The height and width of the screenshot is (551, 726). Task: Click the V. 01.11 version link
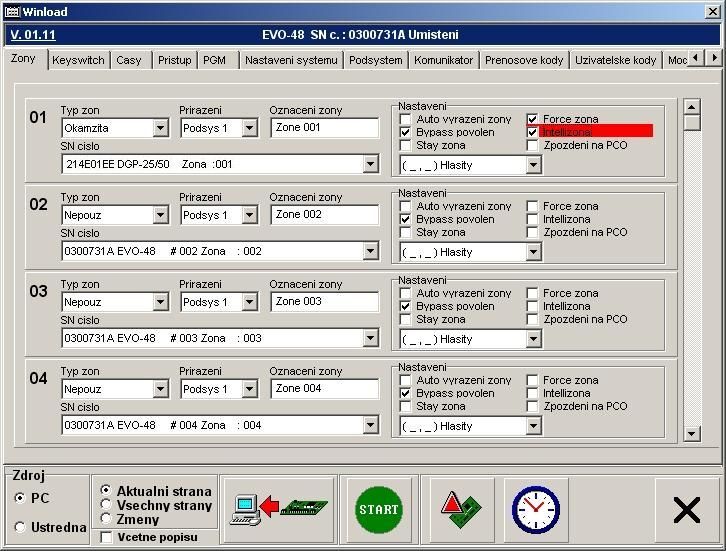[x=33, y=35]
